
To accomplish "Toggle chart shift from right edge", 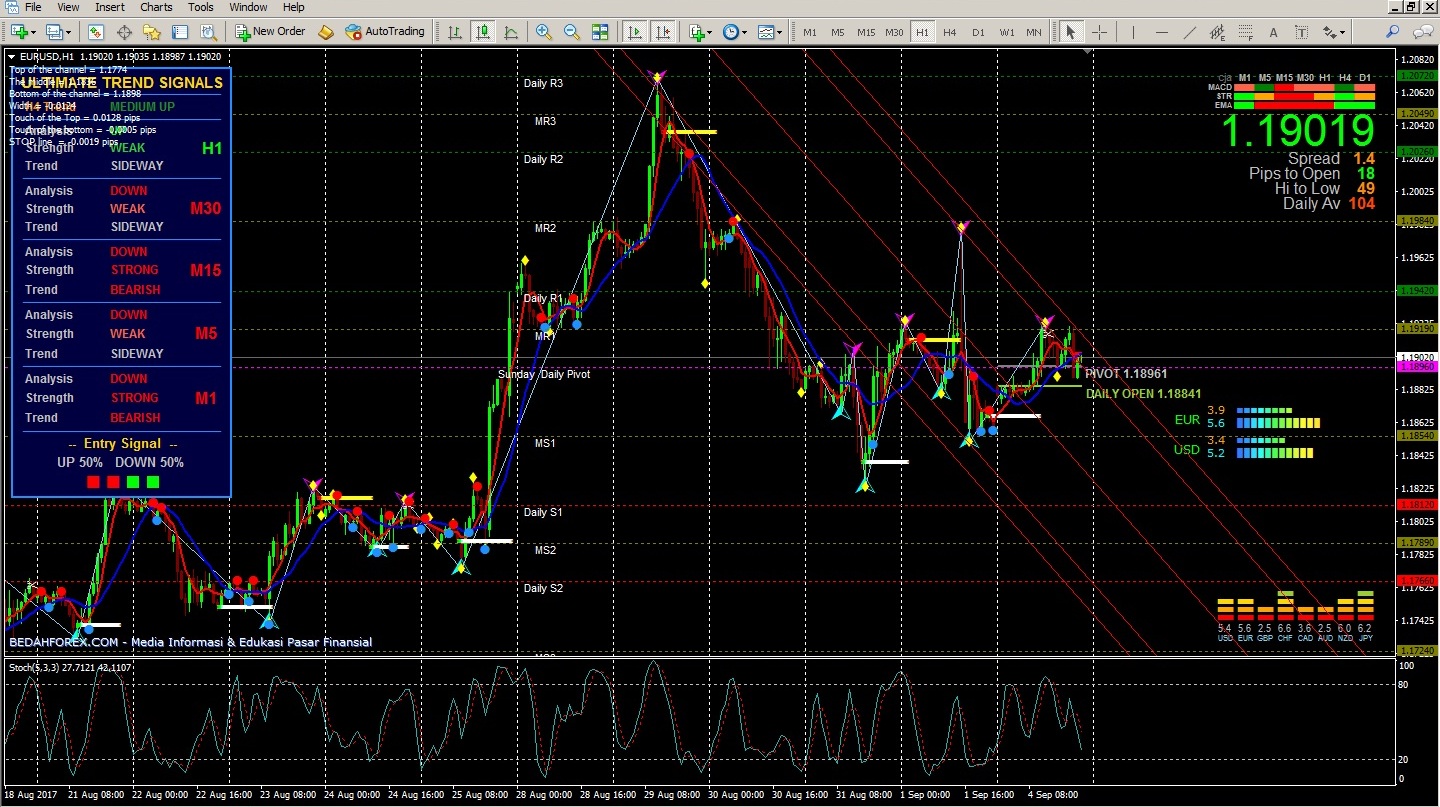I will [663, 32].
